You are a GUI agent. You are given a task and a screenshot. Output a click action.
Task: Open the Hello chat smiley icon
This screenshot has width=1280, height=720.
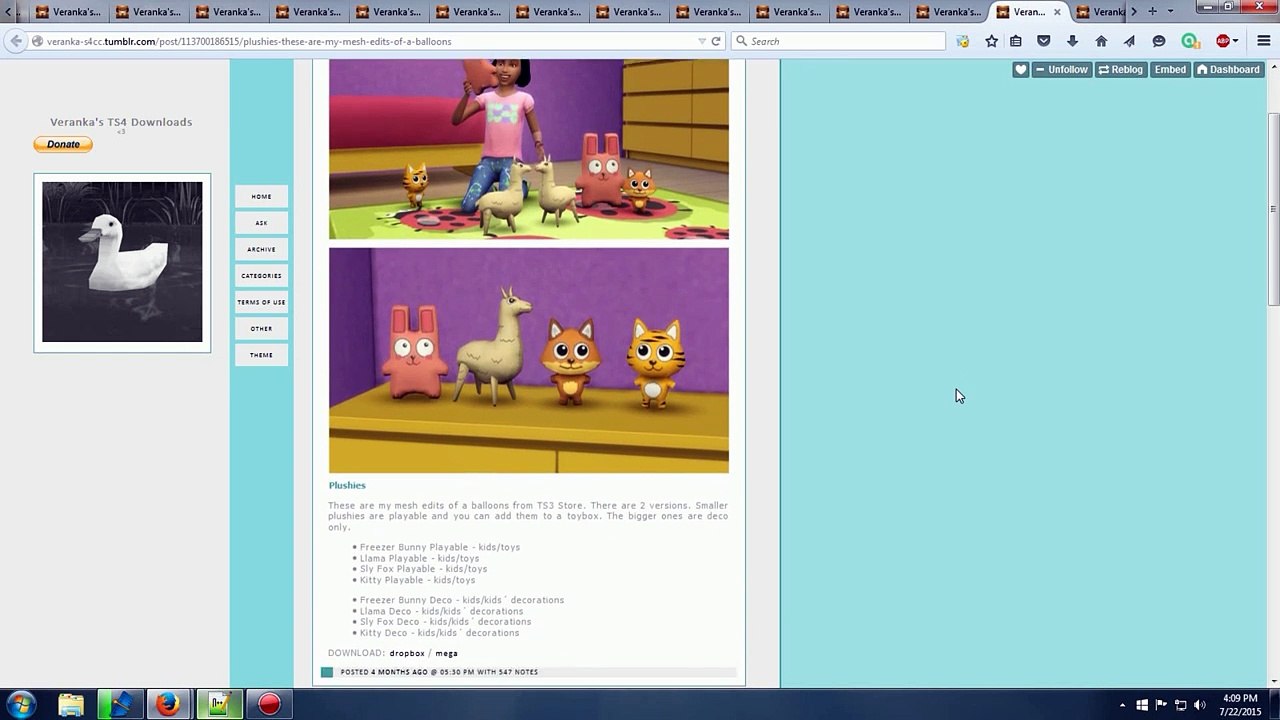tap(1159, 41)
